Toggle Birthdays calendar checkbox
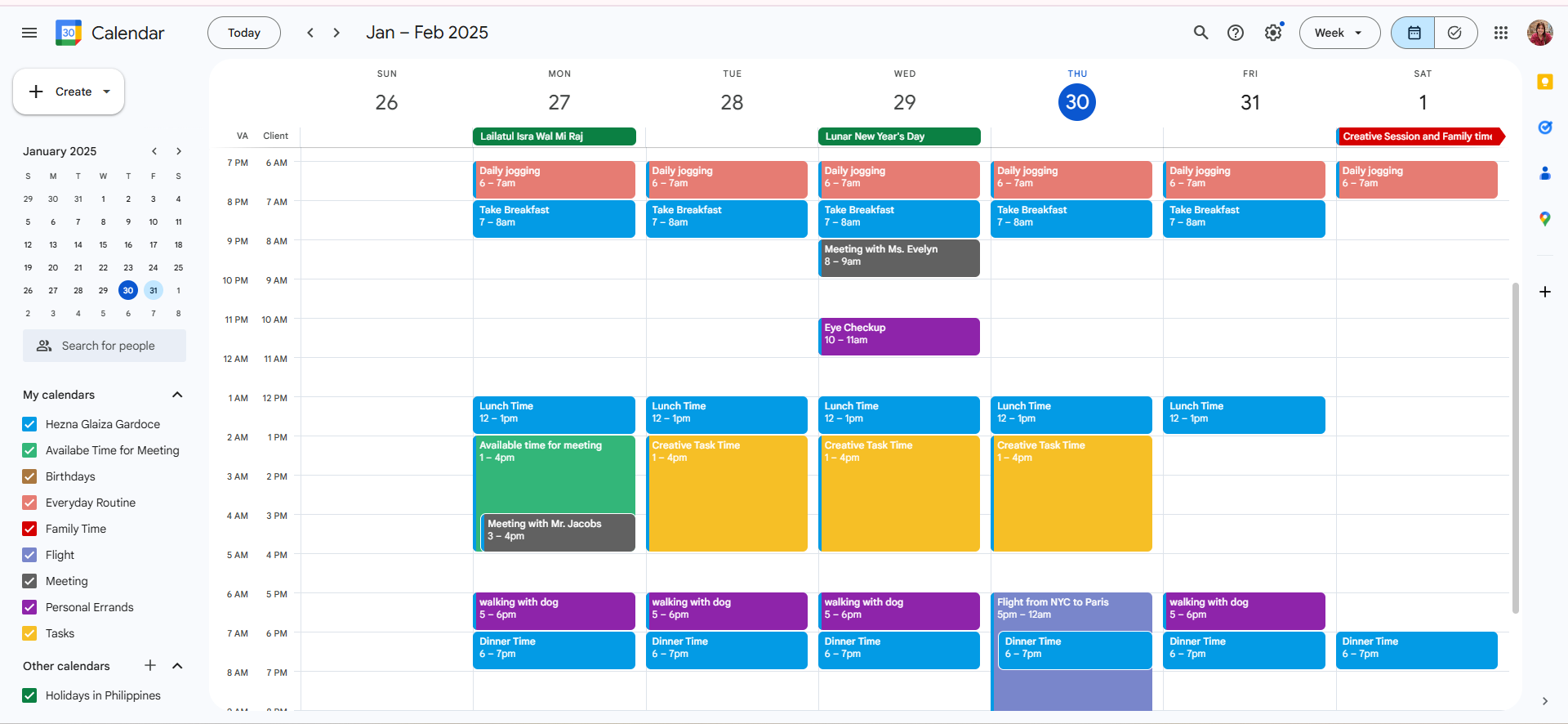1568x724 pixels. 29,476
